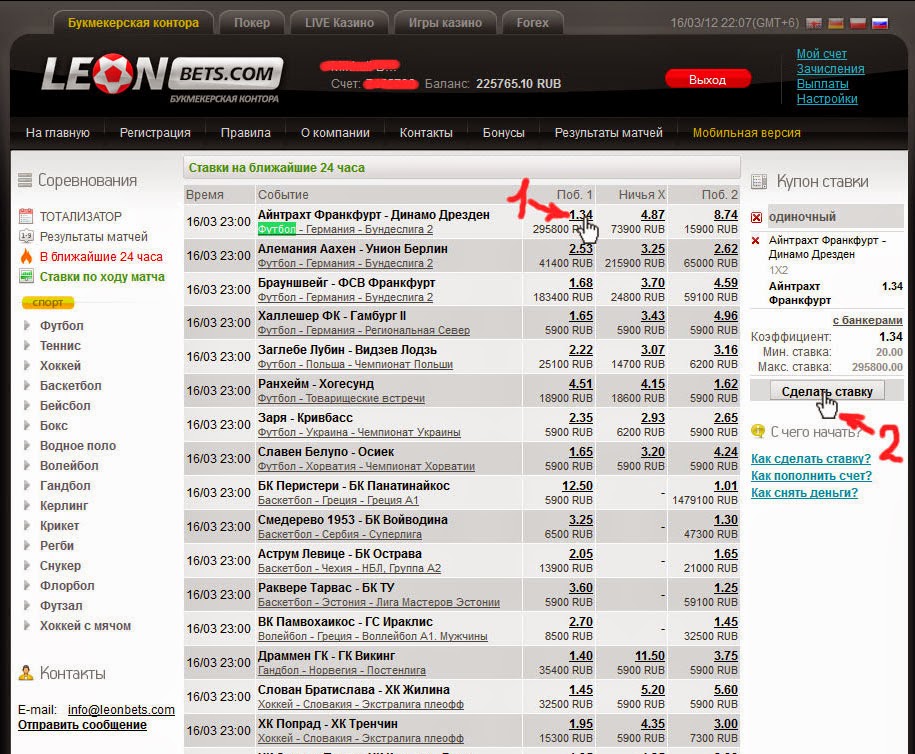Open Хоккей - Словакия league link under Слован Братислава
Screen dimensions: 915x754
click(361, 704)
